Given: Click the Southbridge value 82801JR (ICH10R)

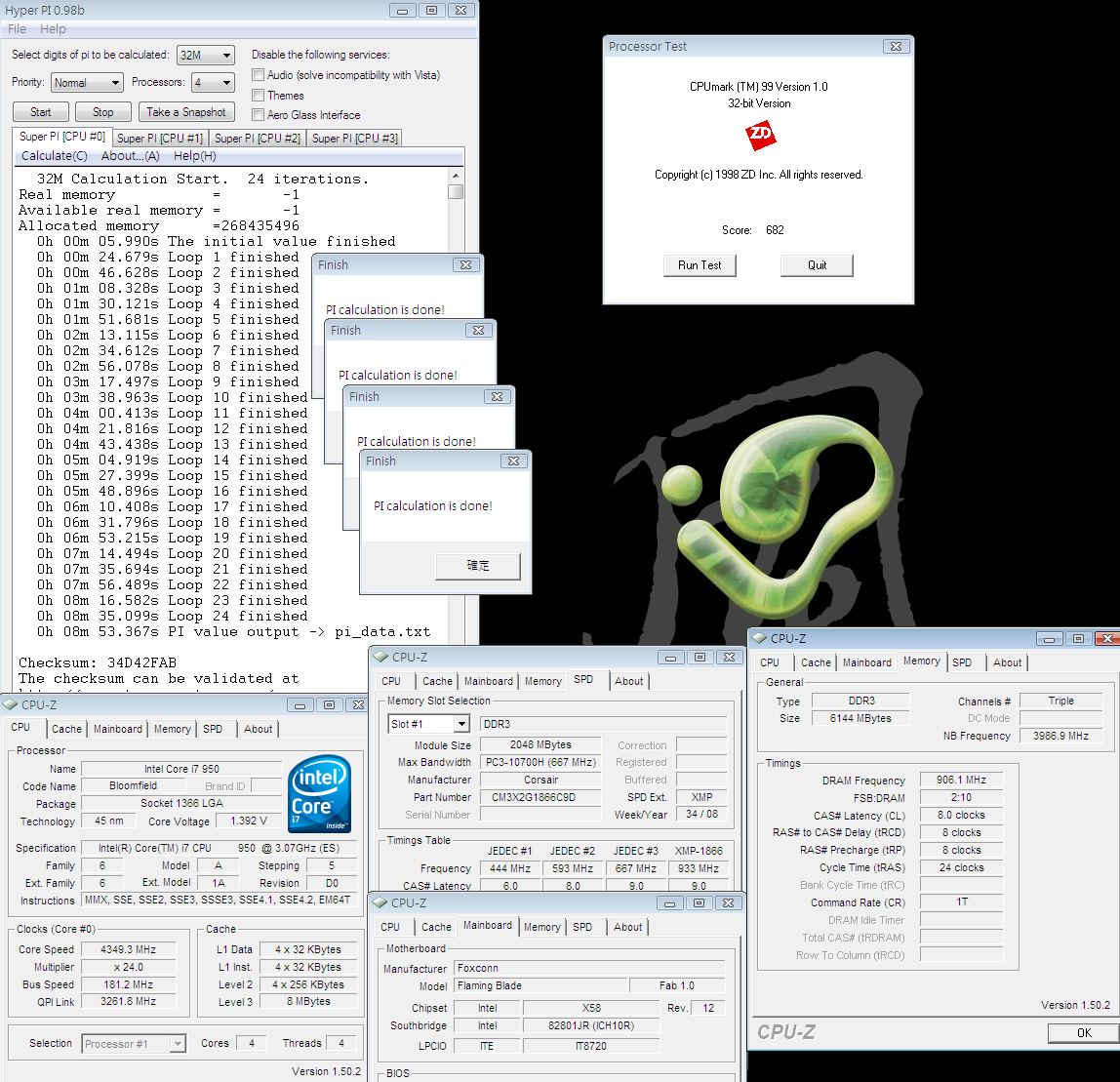Looking at the screenshot, I should [x=590, y=1025].
